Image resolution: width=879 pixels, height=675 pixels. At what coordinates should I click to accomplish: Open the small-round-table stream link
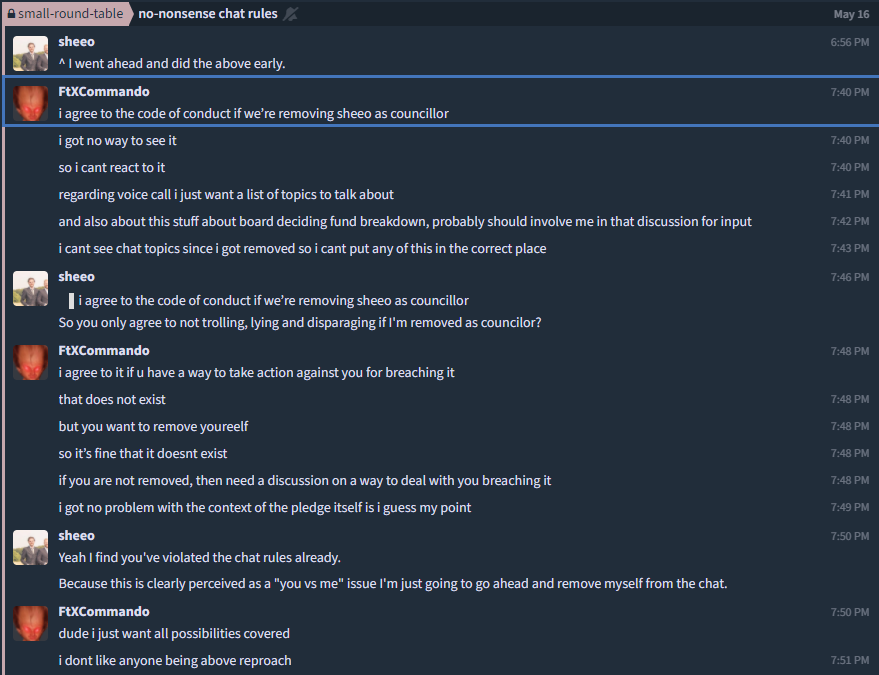[66, 13]
